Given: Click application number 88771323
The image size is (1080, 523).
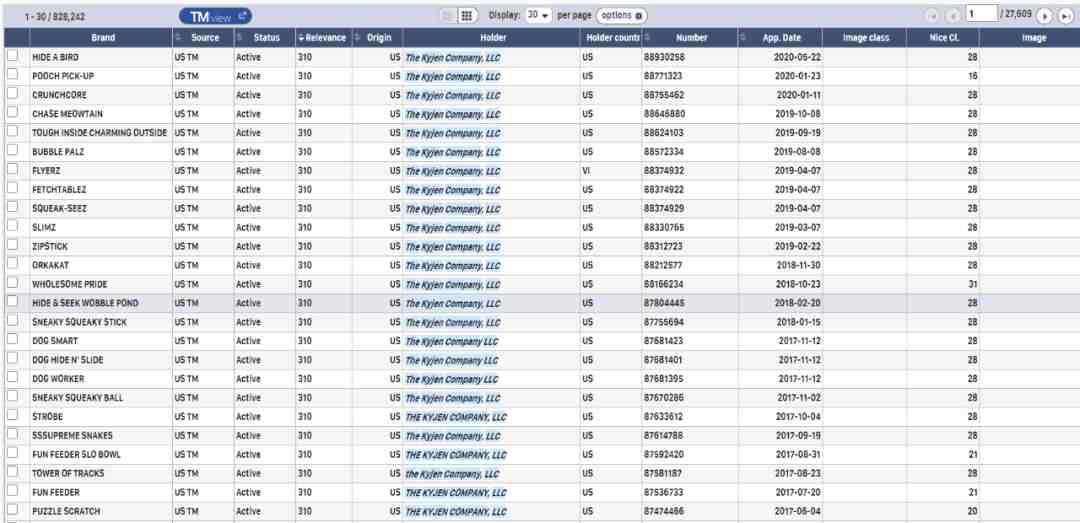Looking at the screenshot, I should 663,76.
